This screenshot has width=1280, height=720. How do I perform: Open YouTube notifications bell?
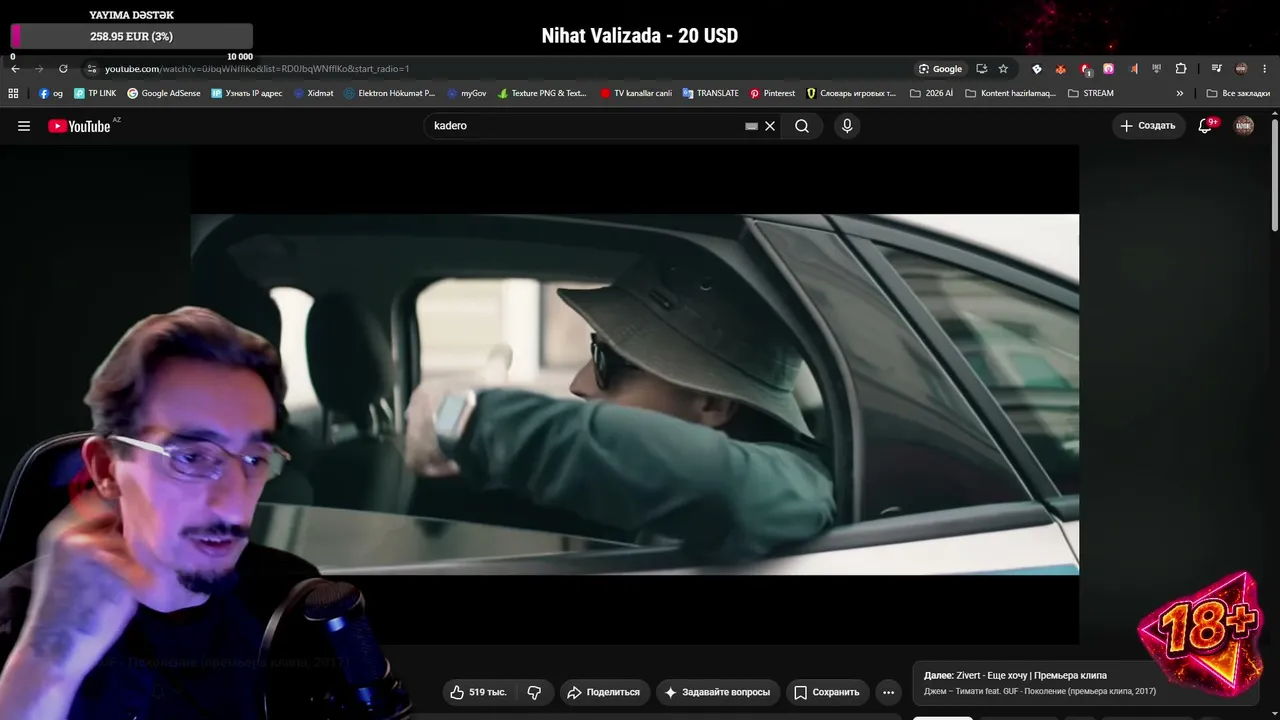[x=1206, y=126]
